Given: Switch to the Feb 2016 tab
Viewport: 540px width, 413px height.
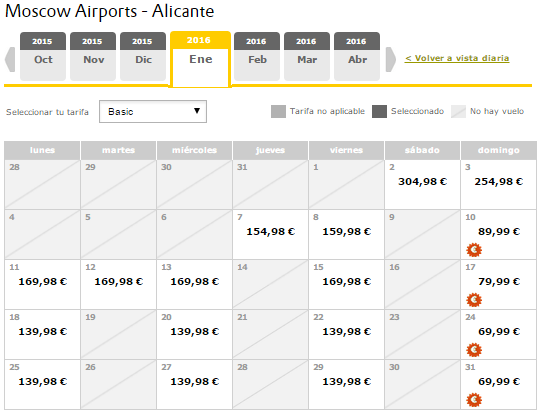Looking at the screenshot, I should click(257, 56).
